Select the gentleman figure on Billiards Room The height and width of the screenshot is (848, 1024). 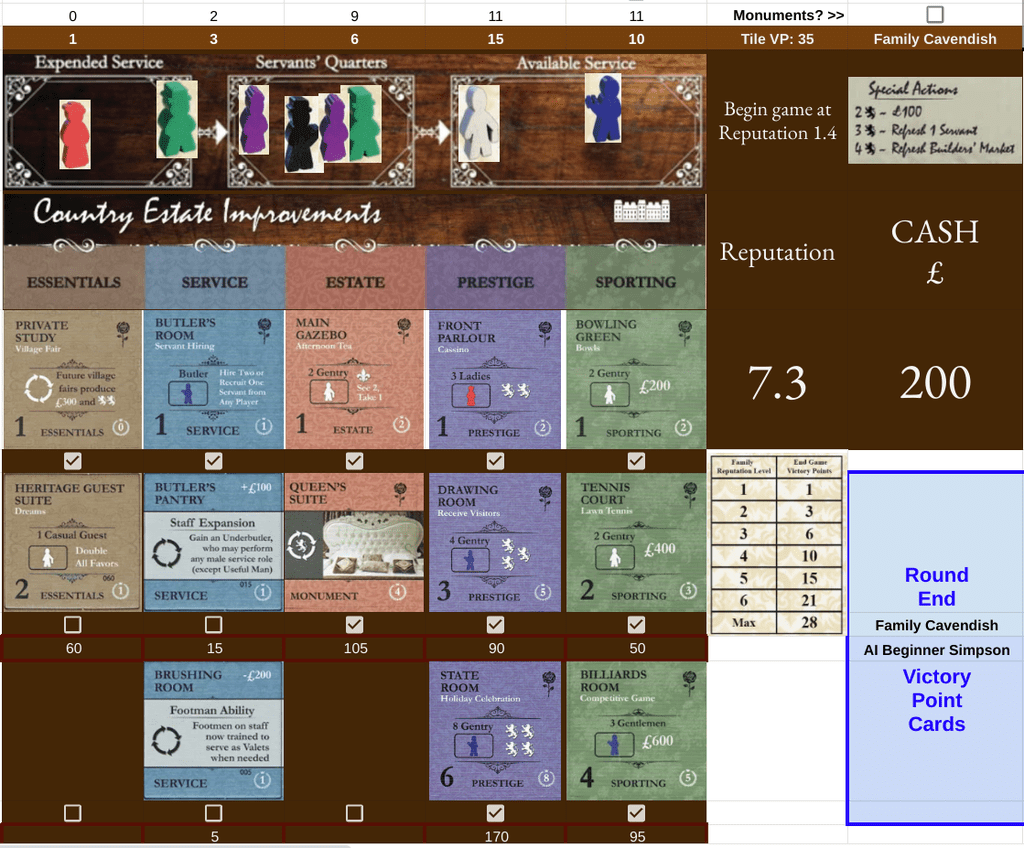tap(614, 744)
